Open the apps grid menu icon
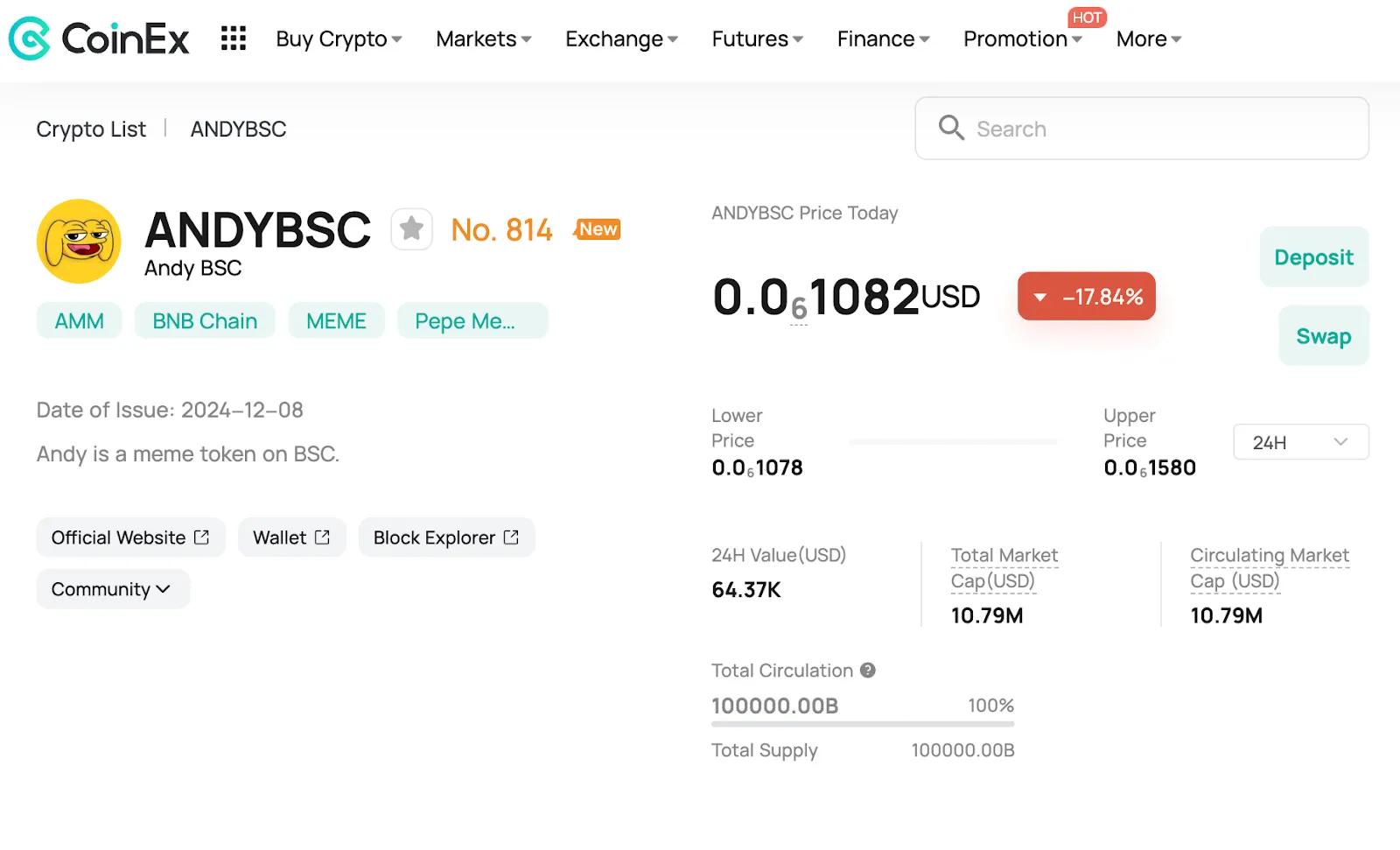1400x850 pixels. click(x=234, y=39)
